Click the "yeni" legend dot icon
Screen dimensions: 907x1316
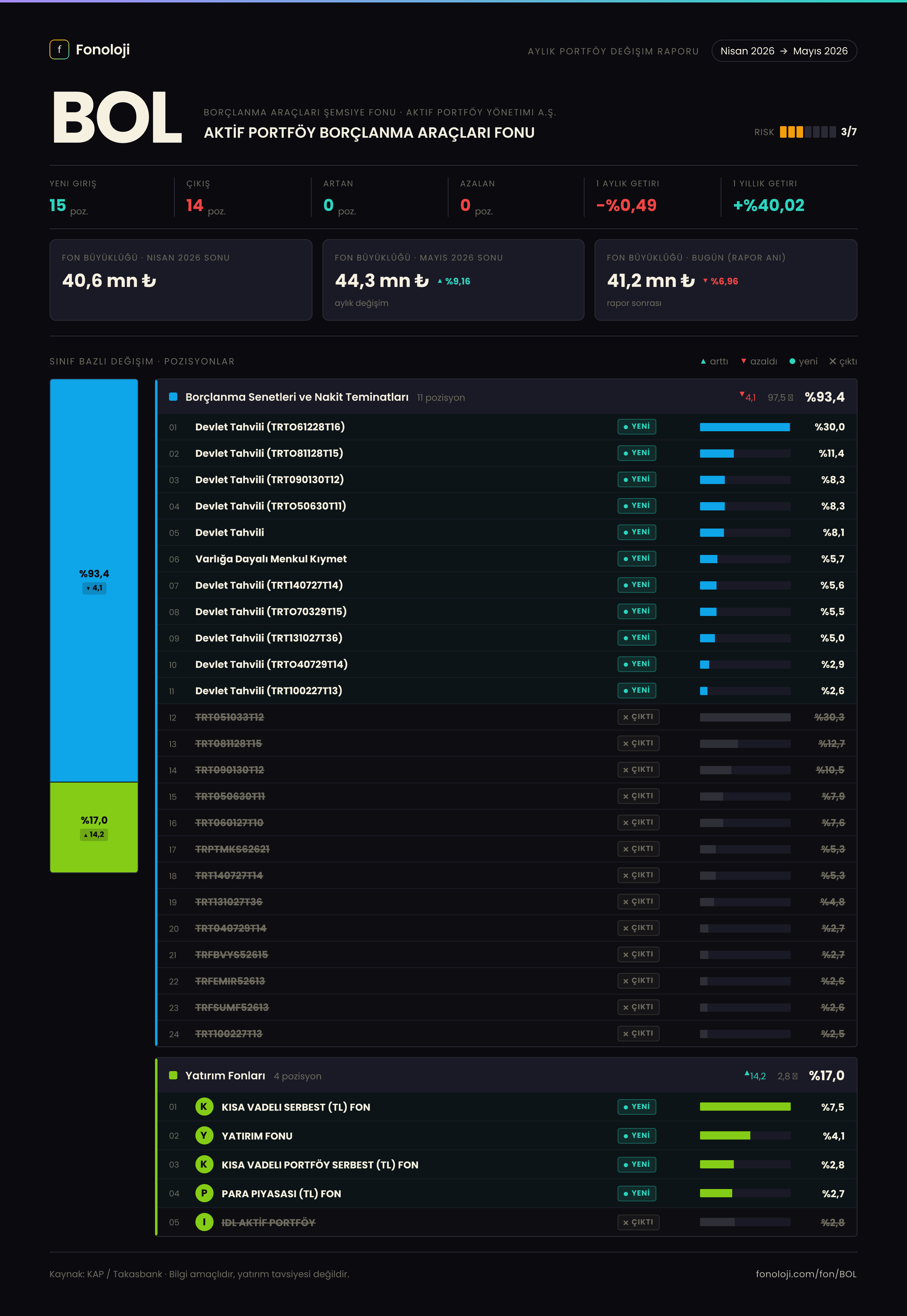[792, 361]
